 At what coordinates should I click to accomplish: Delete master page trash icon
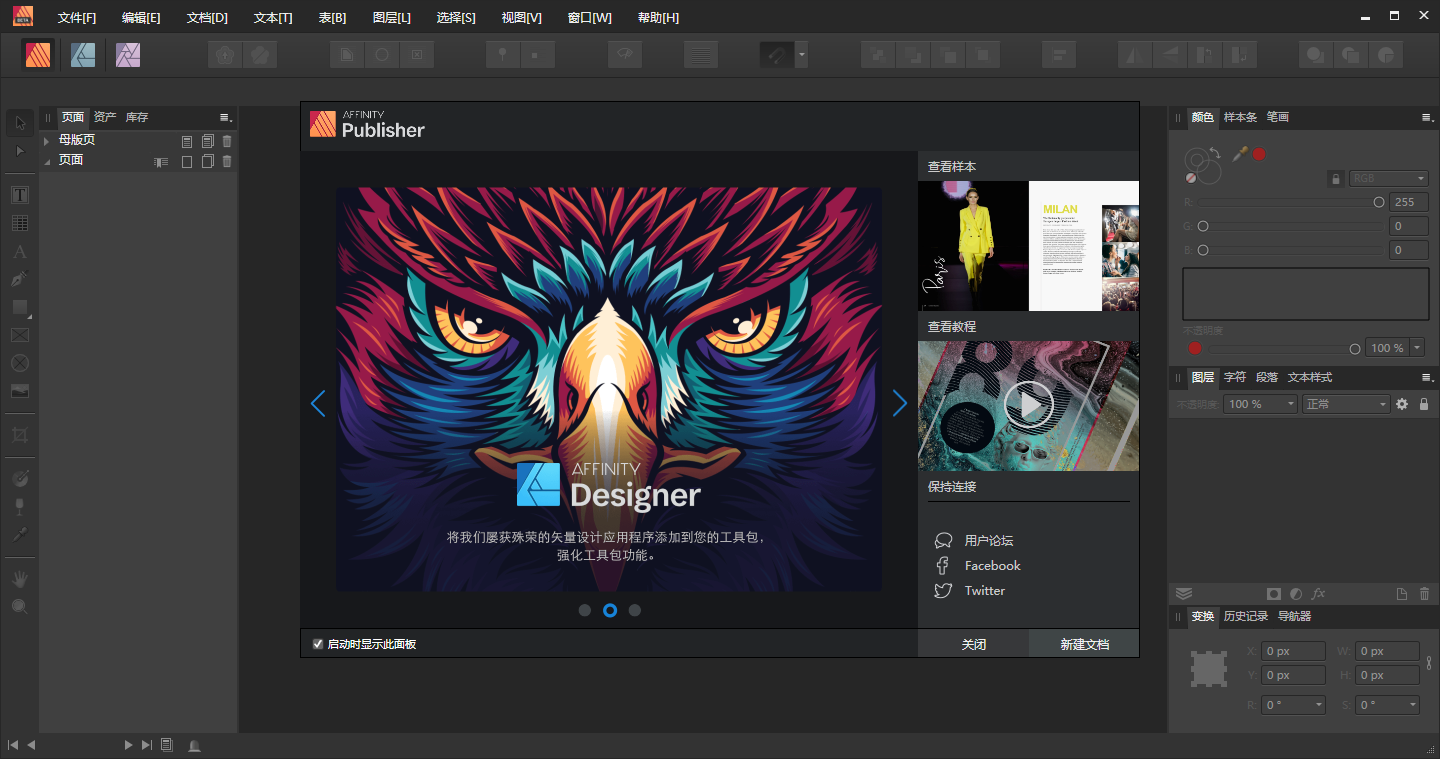pos(227,141)
